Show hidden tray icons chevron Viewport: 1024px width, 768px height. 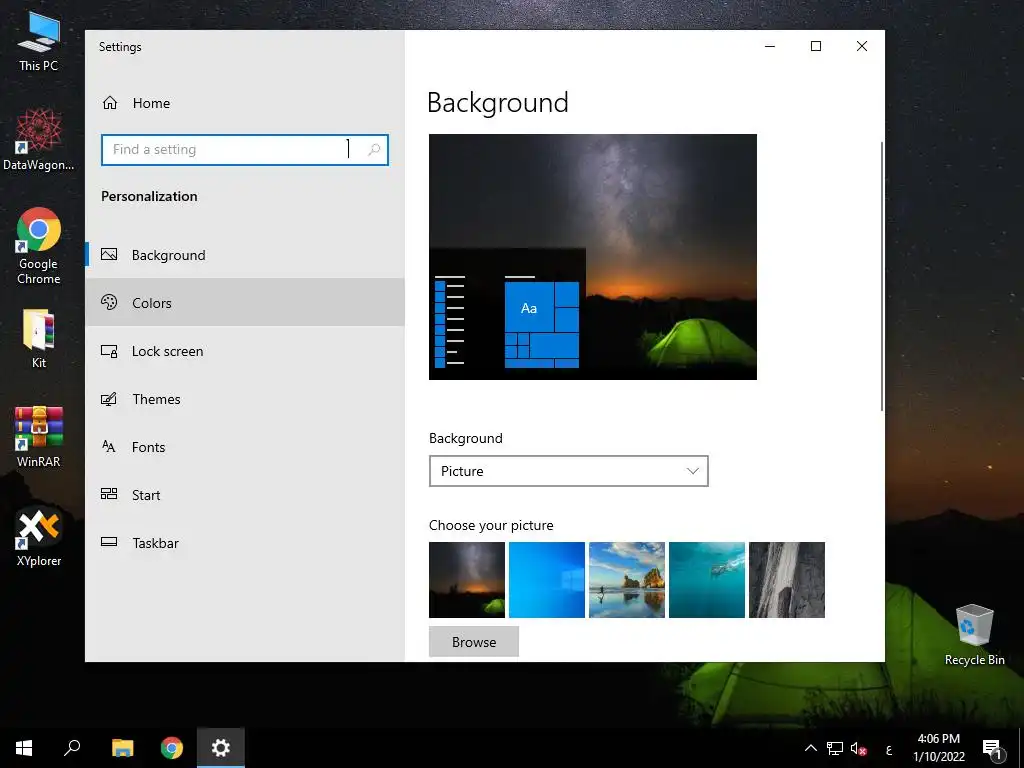810,748
